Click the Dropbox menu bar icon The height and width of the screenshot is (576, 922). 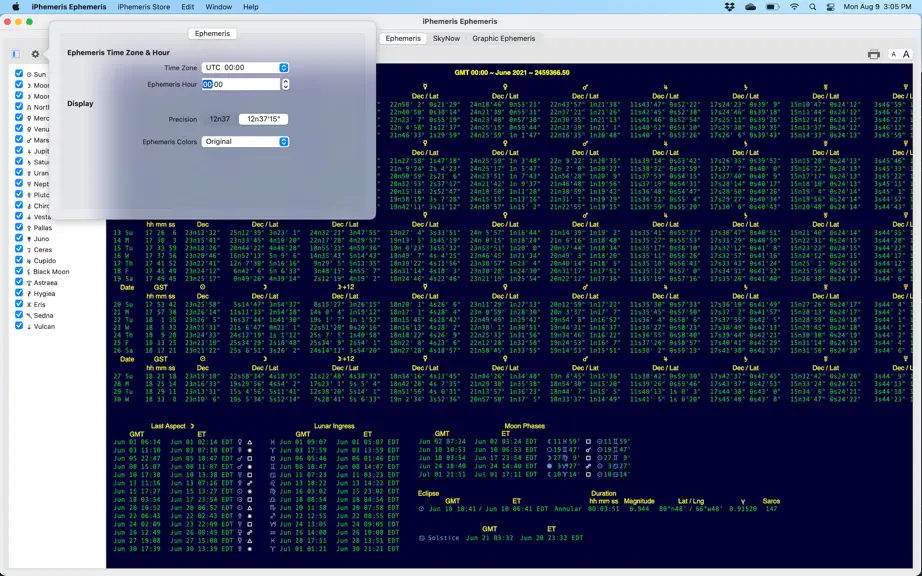coord(729,7)
